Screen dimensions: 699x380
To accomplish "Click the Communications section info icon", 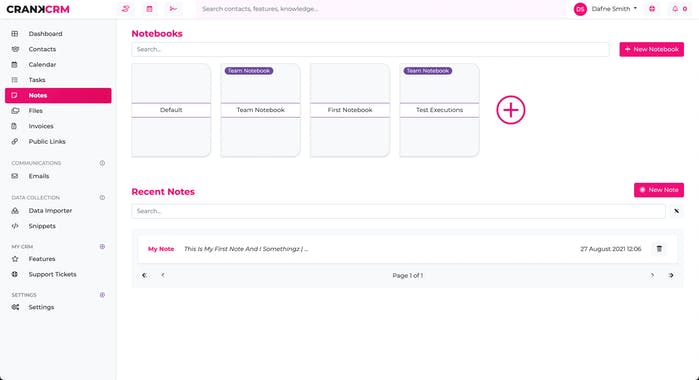I will coord(102,163).
